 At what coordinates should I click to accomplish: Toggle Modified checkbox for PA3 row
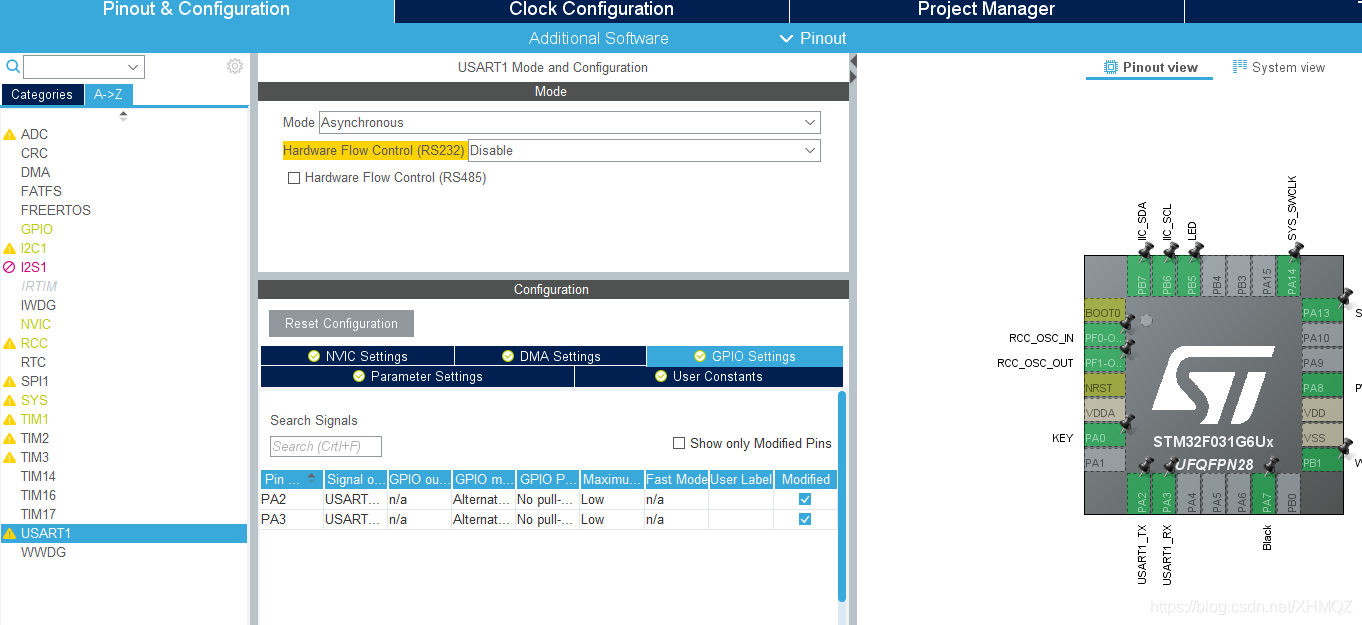(805, 519)
